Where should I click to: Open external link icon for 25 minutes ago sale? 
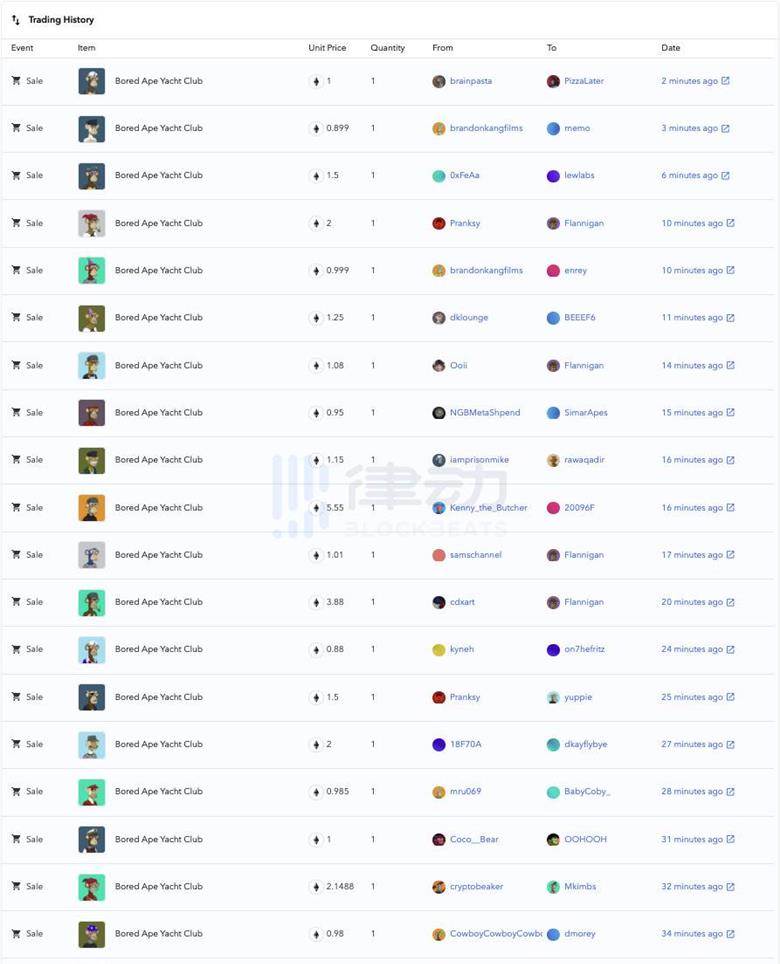pos(730,697)
